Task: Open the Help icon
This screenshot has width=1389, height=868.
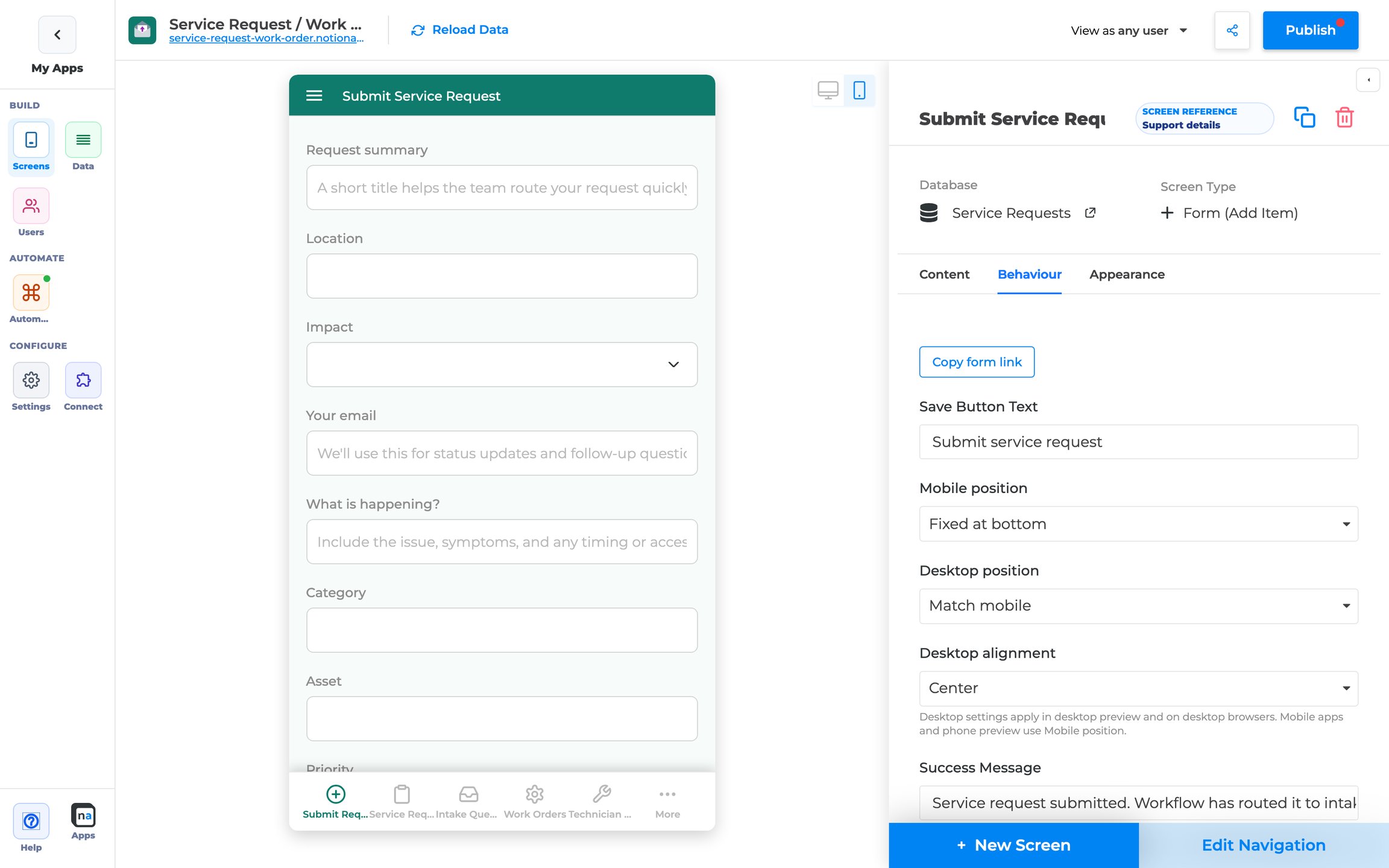Action: 31,828
